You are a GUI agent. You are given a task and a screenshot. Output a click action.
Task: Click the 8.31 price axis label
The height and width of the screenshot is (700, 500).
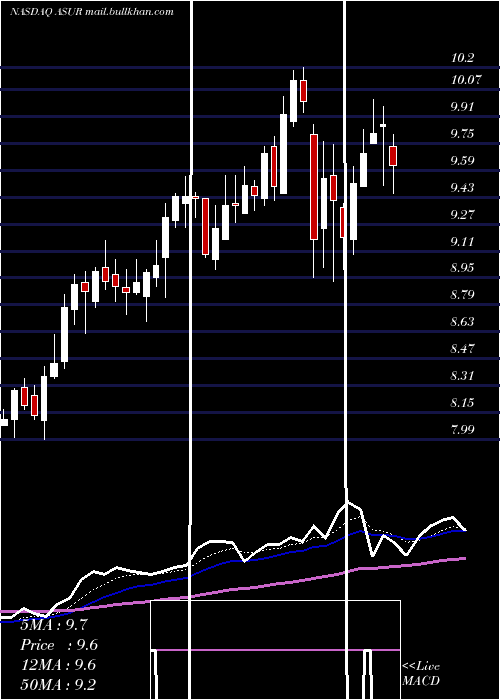(462, 375)
